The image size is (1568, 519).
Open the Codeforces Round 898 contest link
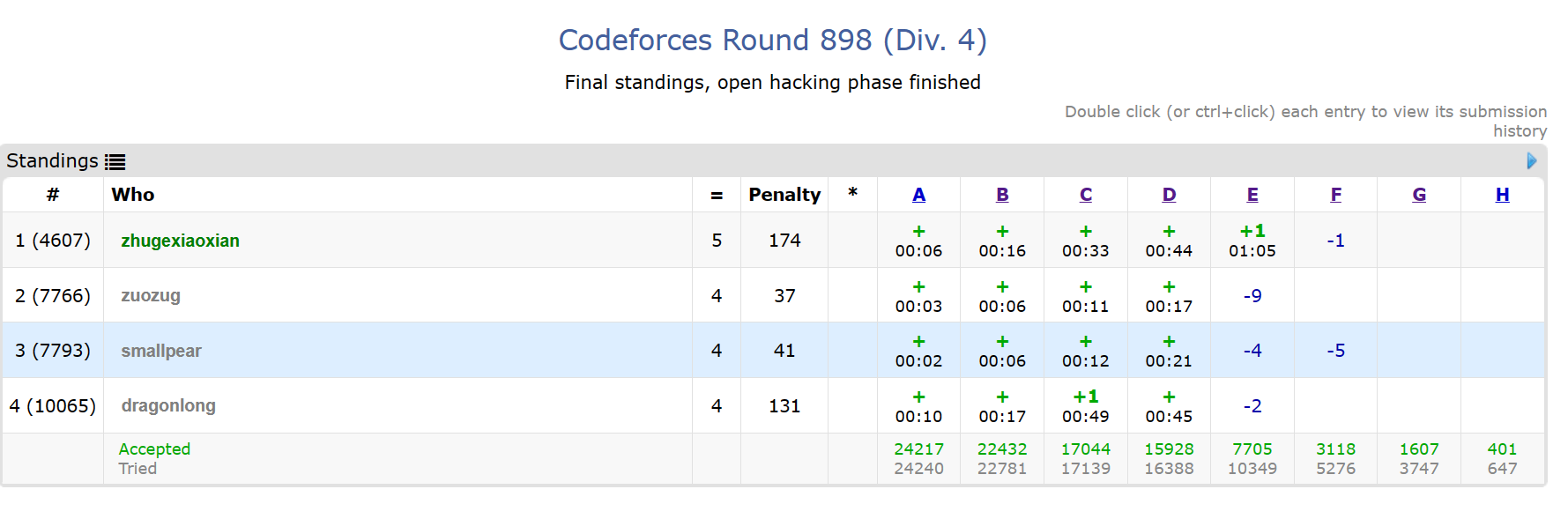tap(772, 41)
